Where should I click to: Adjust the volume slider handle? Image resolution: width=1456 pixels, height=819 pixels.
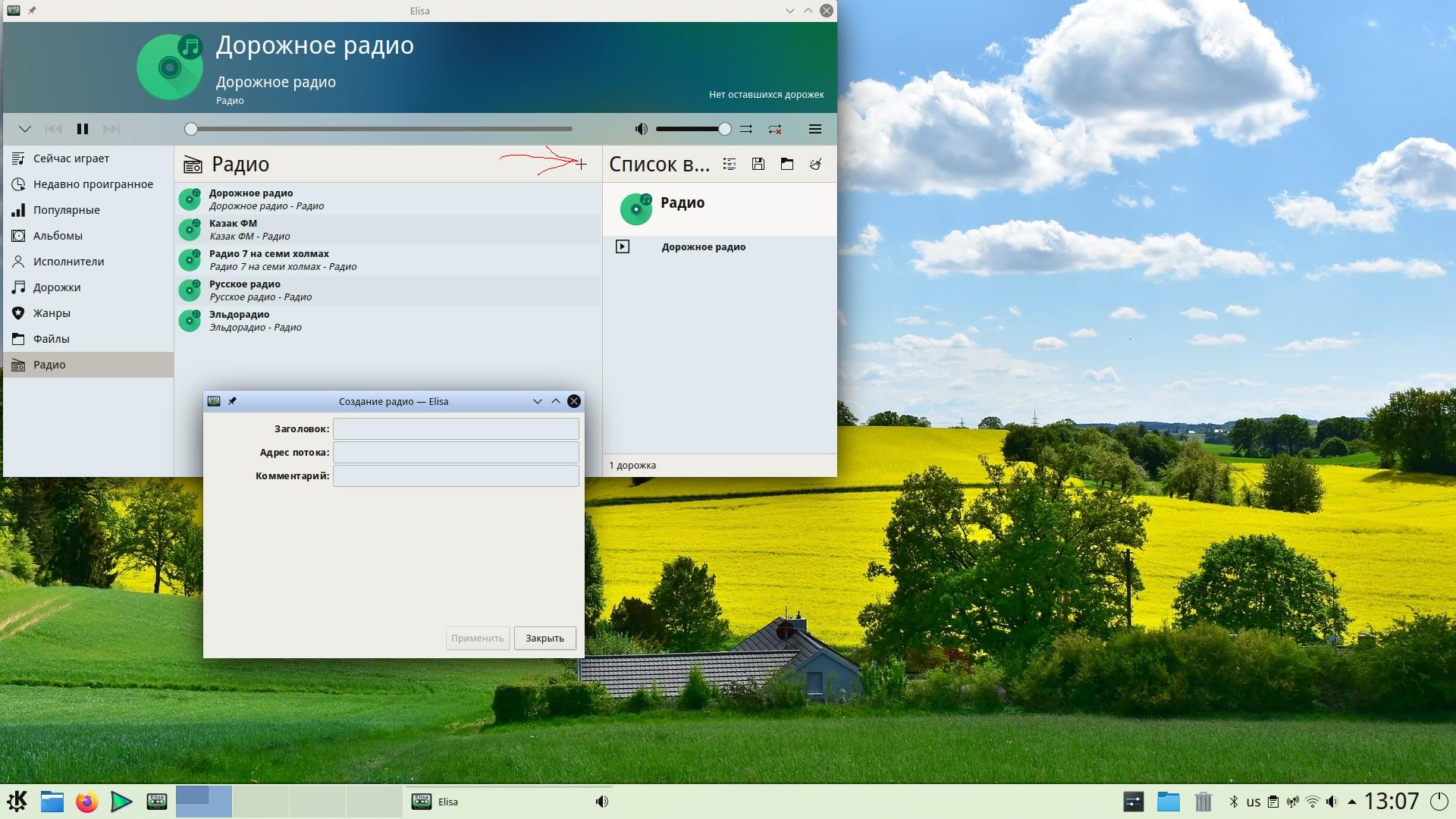click(725, 129)
